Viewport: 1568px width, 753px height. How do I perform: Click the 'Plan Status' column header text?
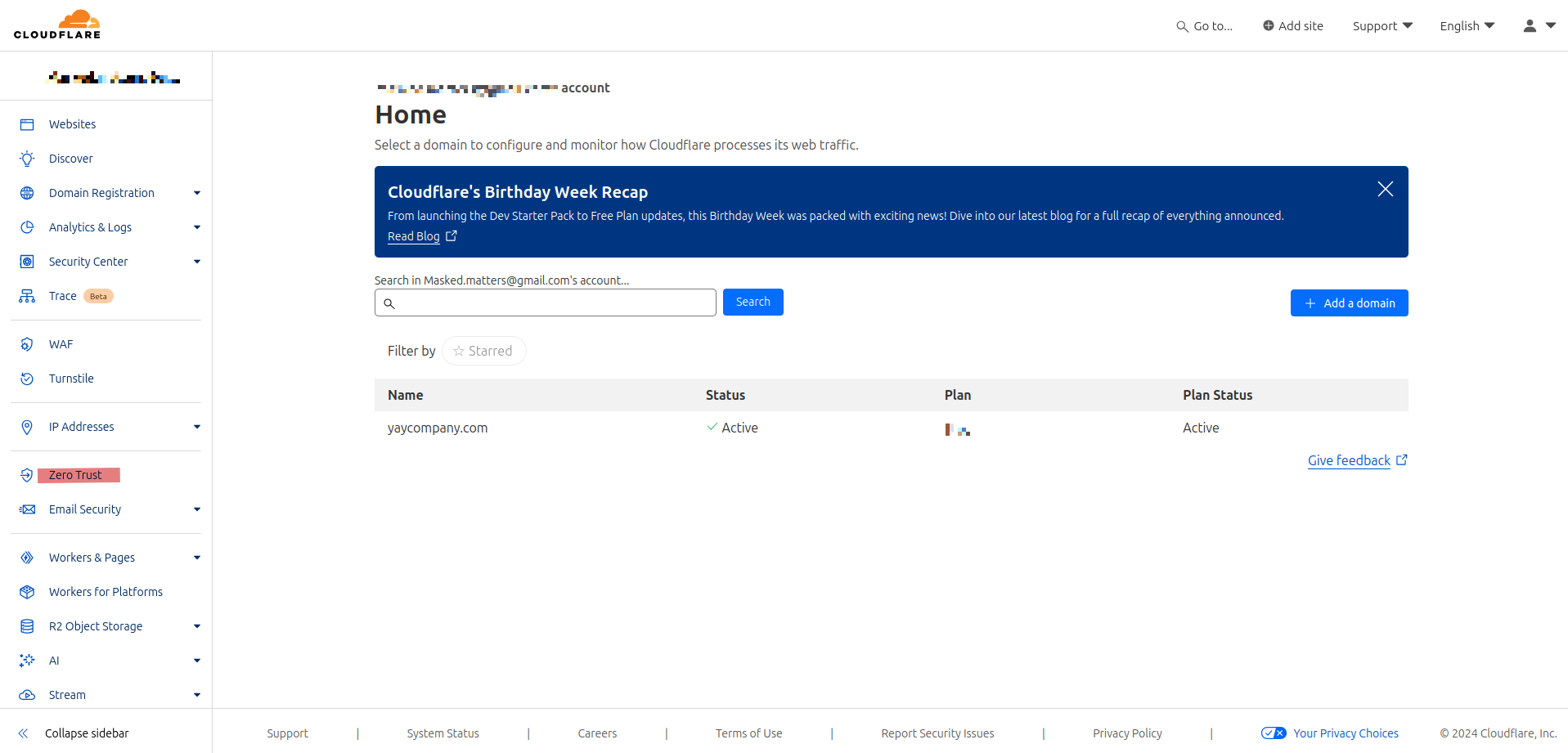click(1218, 395)
